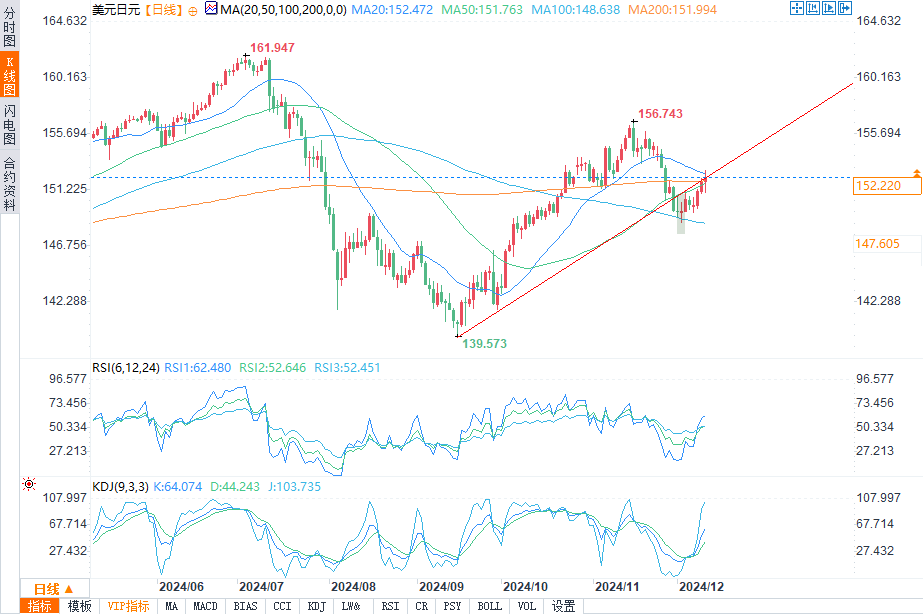Expand the 日线 period dropdown
Viewport: 923px width, 614px height.
tap(54, 589)
